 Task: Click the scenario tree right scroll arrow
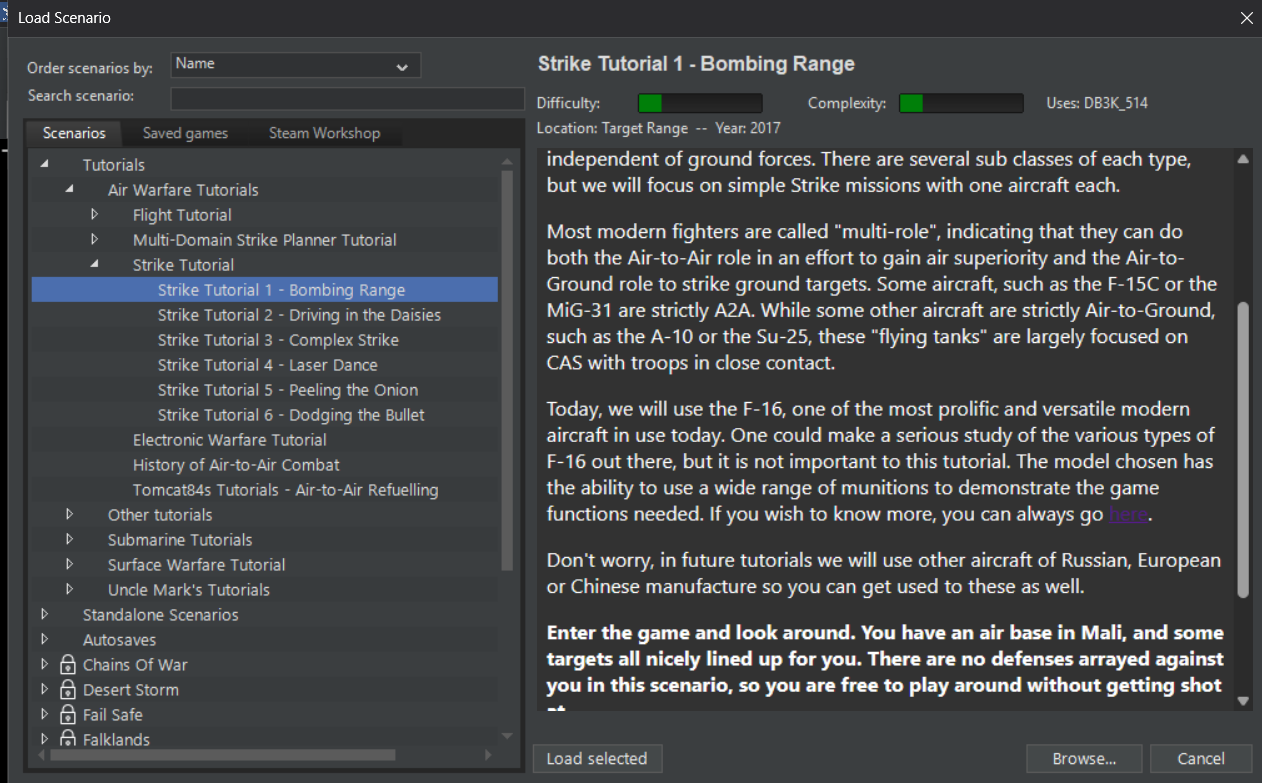488,755
